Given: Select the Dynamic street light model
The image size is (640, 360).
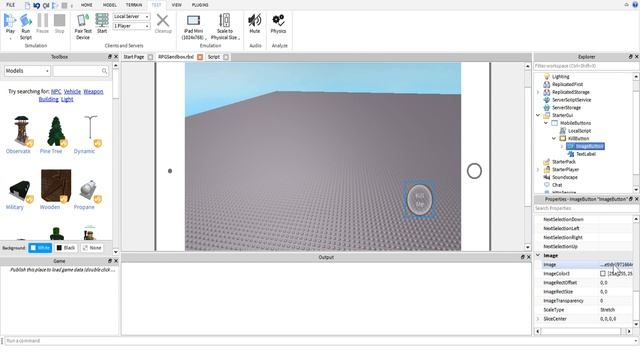Looking at the screenshot, I should tap(90, 131).
